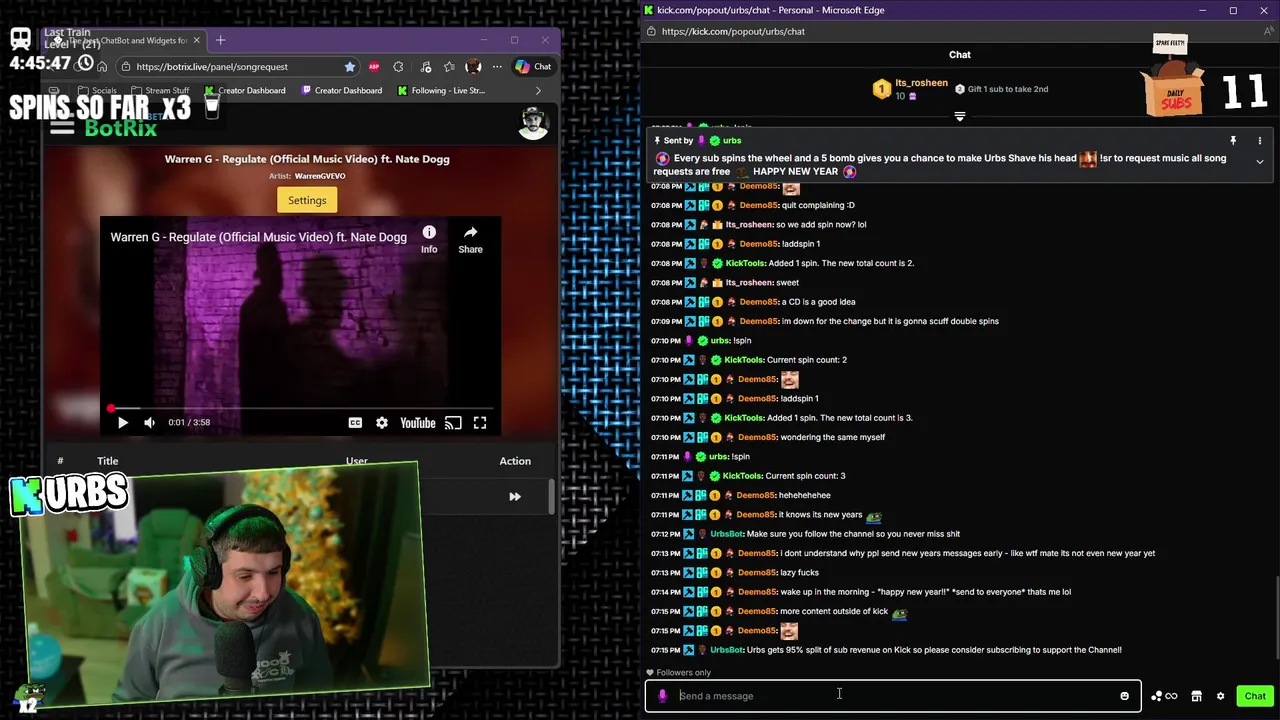This screenshot has height=720, width=1280.
Task: Open a new browser tab
Action: pos(220,40)
